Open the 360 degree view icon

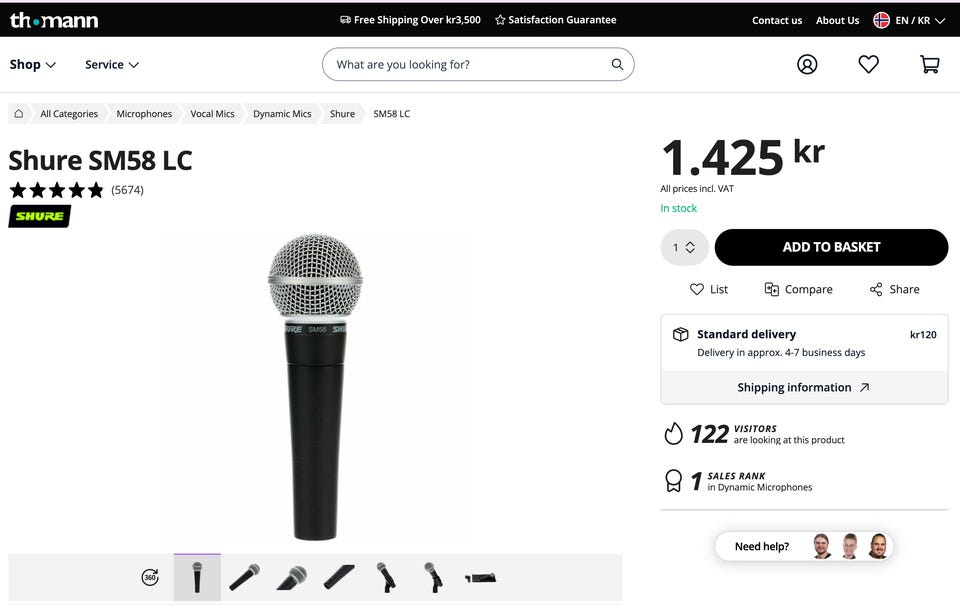pos(150,577)
